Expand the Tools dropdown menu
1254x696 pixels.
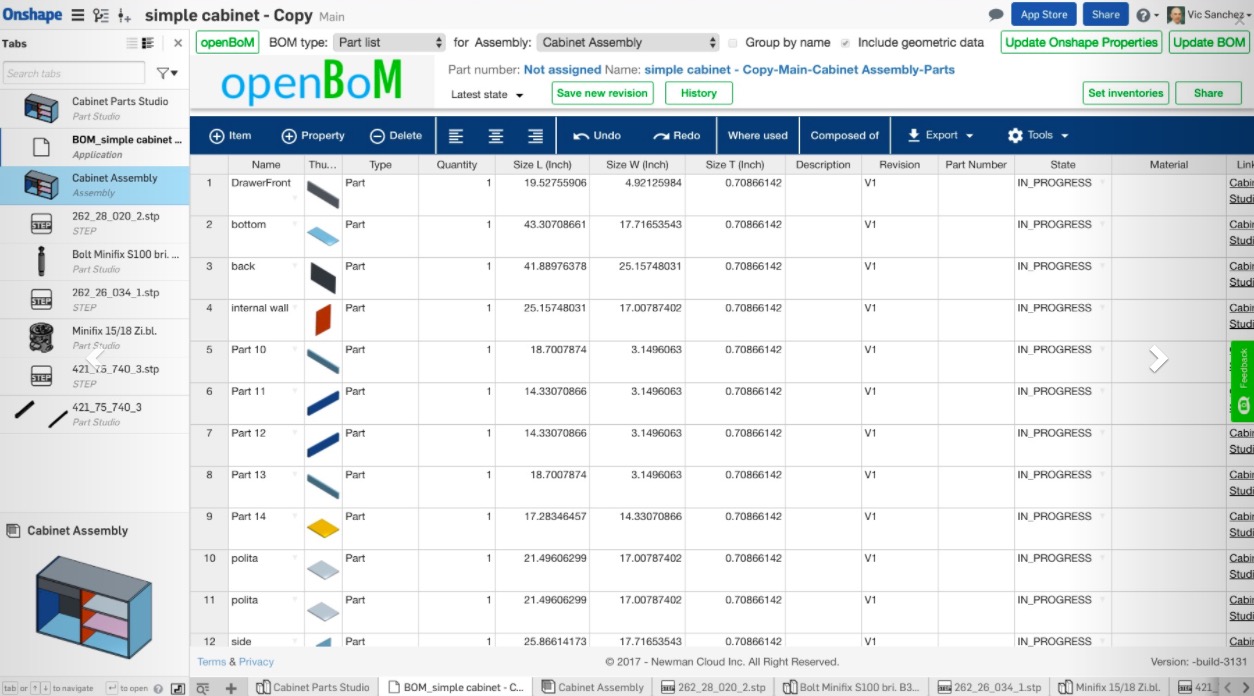1038,135
